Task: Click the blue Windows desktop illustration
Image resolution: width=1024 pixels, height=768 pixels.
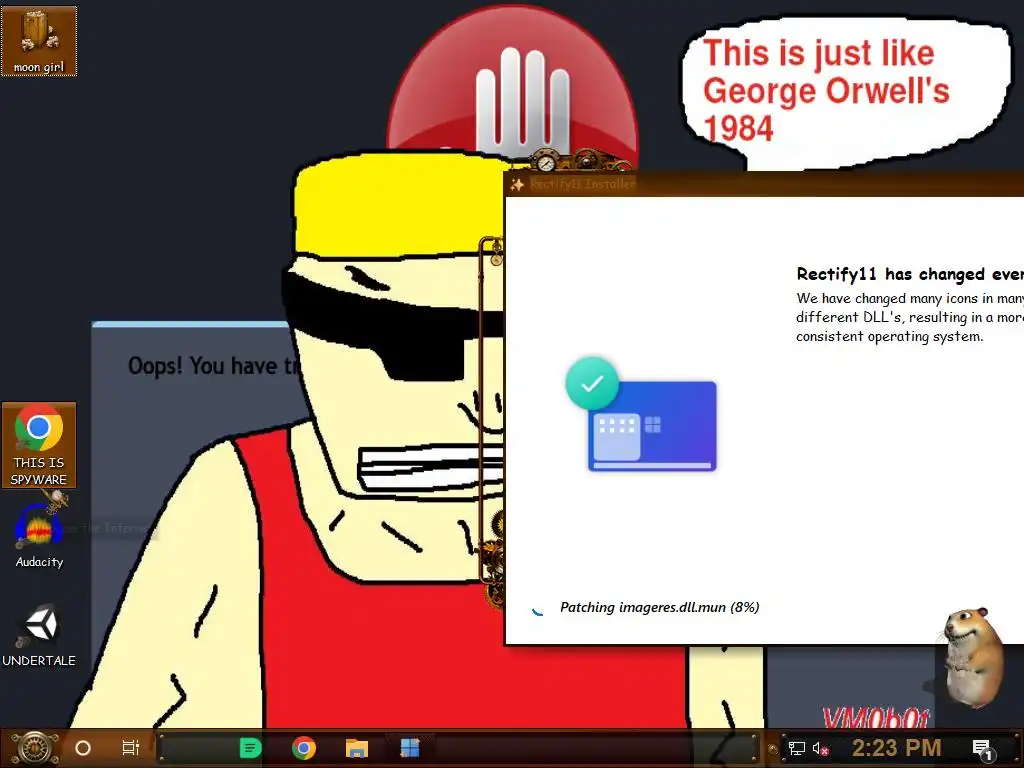Action: [652, 426]
